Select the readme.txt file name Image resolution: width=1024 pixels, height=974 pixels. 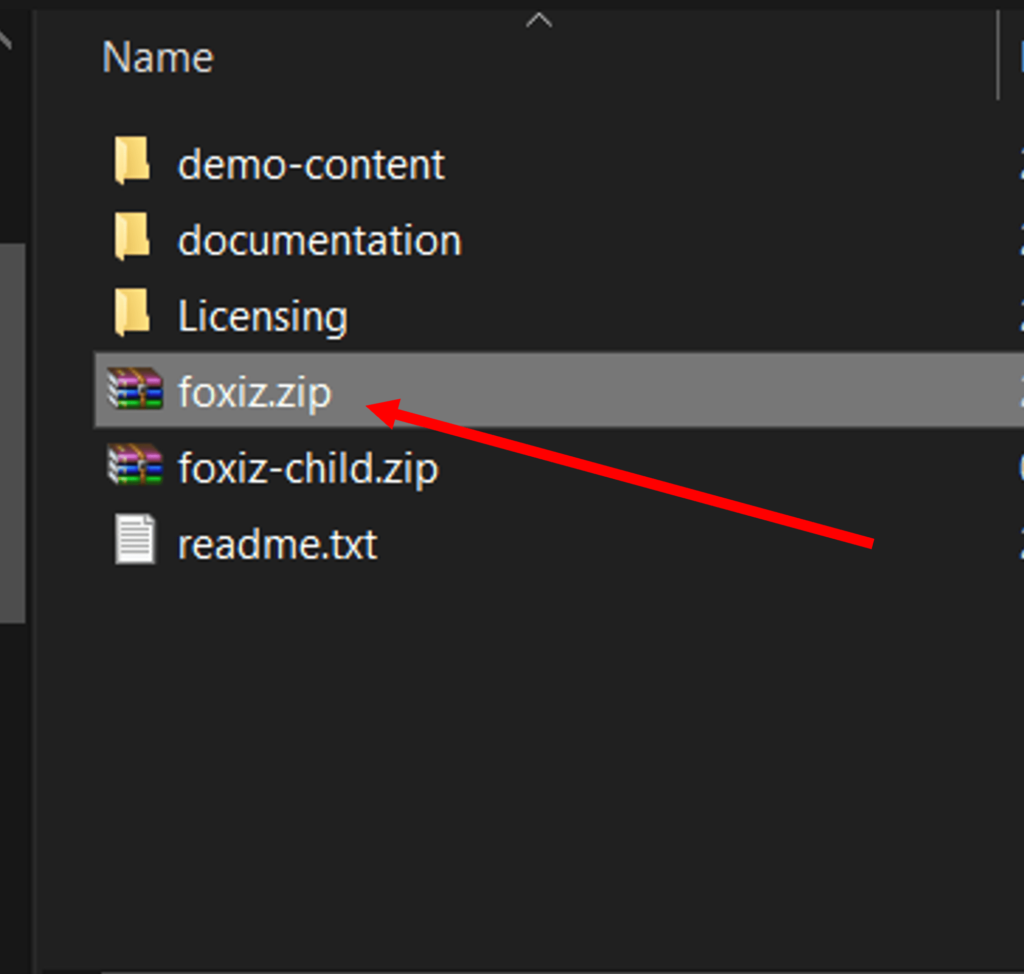pyautogui.click(x=278, y=544)
